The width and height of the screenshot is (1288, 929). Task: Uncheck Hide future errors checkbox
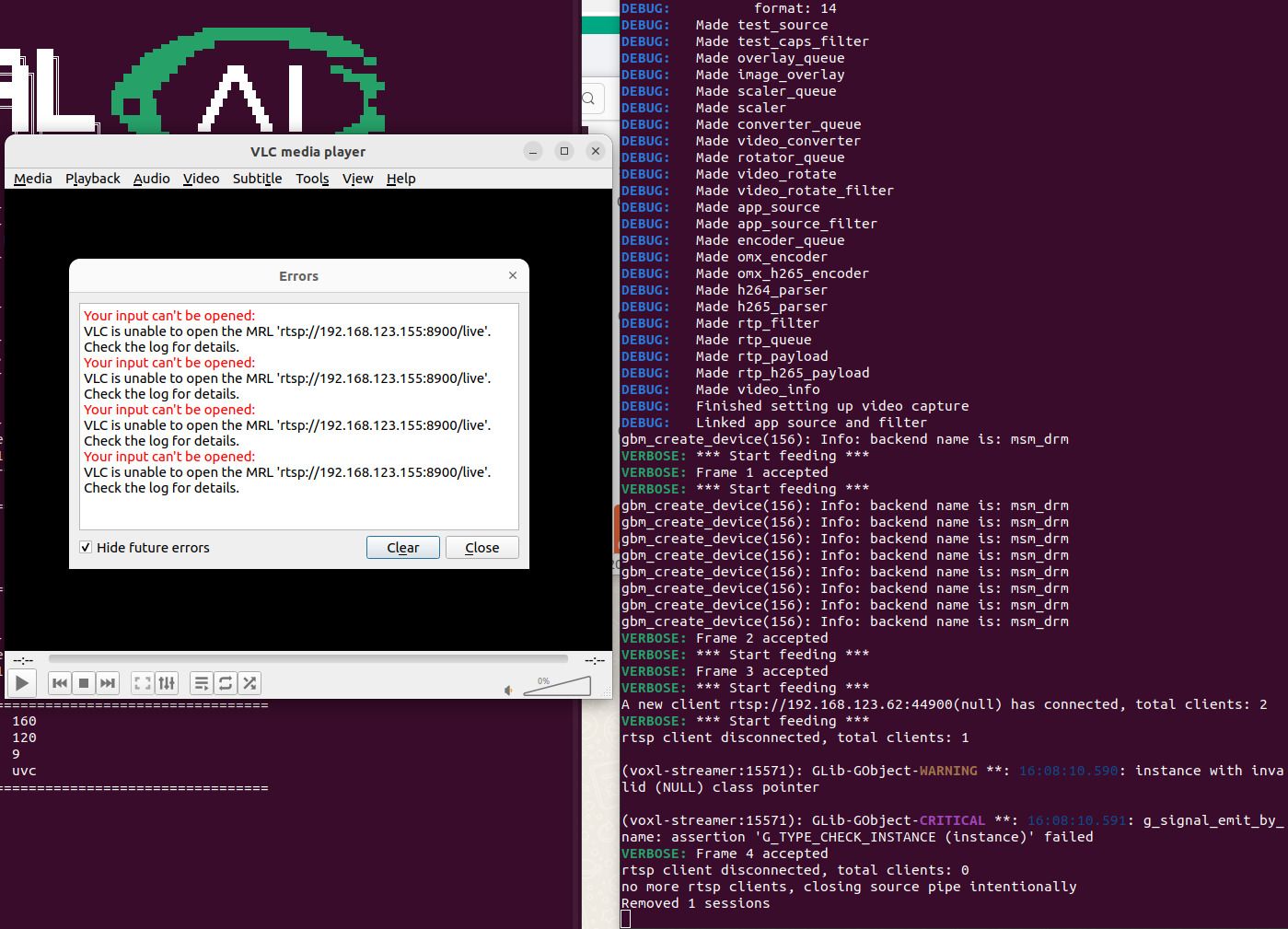coord(86,547)
